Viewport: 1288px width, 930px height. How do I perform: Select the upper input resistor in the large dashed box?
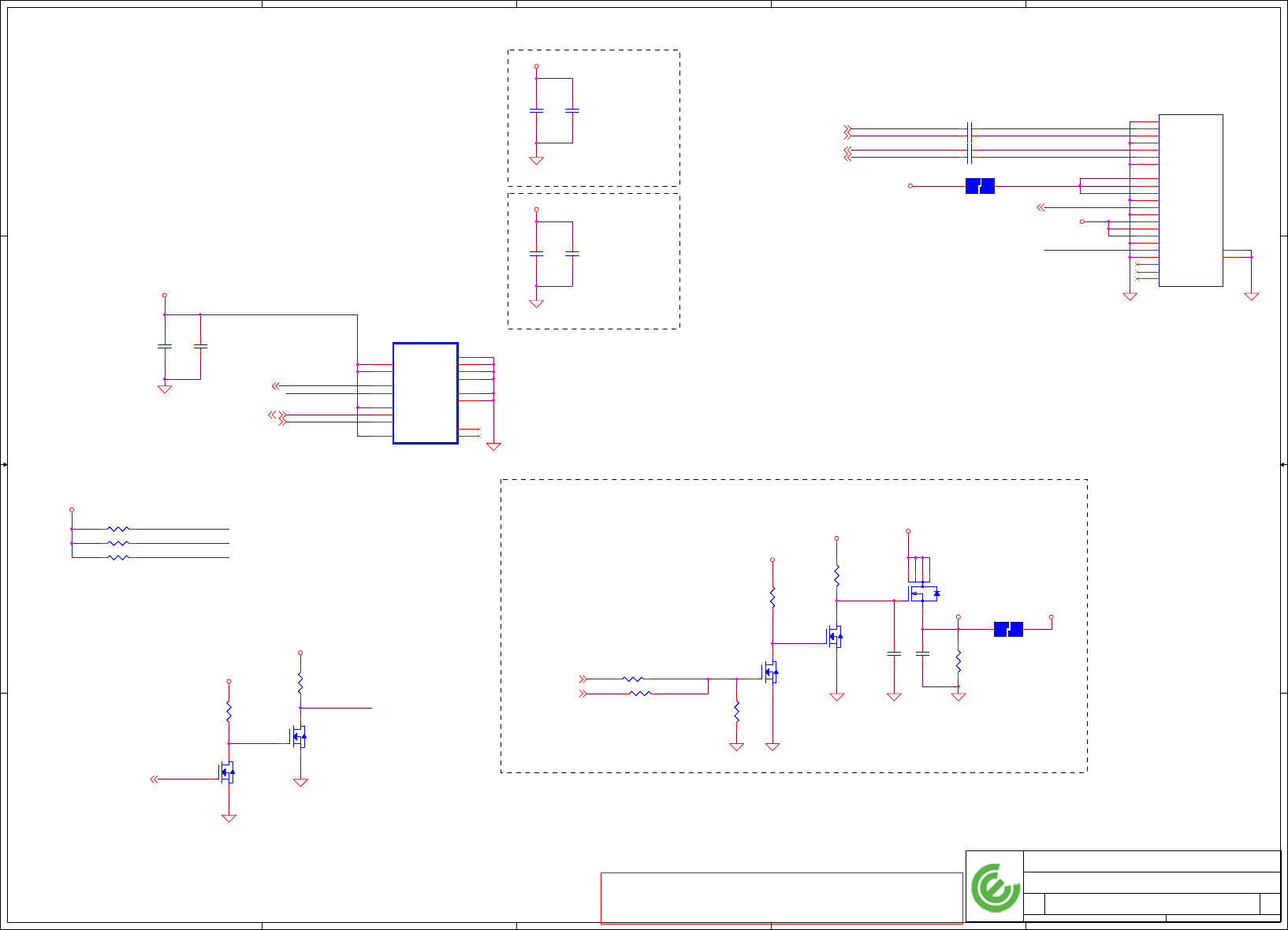click(x=633, y=679)
